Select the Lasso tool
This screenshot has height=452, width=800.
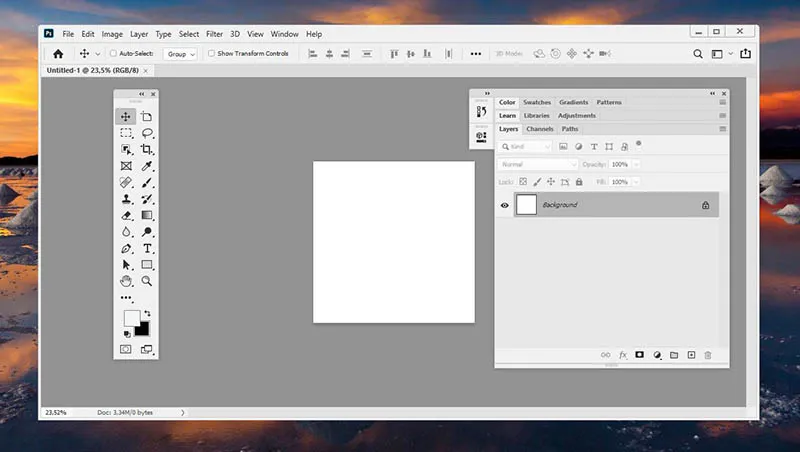[x=147, y=133]
